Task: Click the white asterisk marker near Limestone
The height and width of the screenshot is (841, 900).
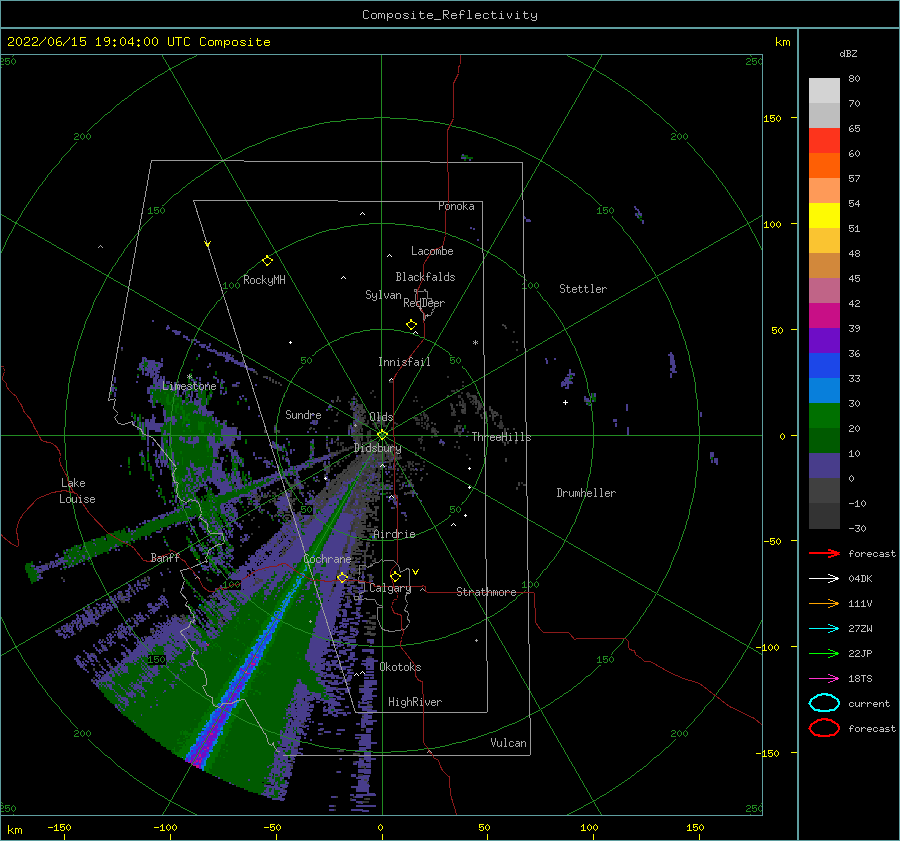Action: (x=189, y=377)
